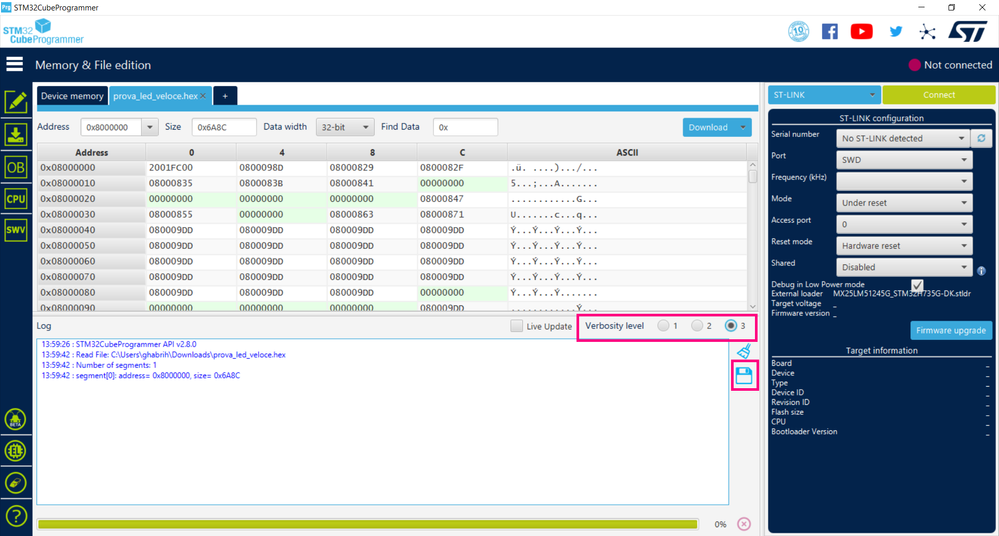Open the SWV viewer panel

(15, 230)
